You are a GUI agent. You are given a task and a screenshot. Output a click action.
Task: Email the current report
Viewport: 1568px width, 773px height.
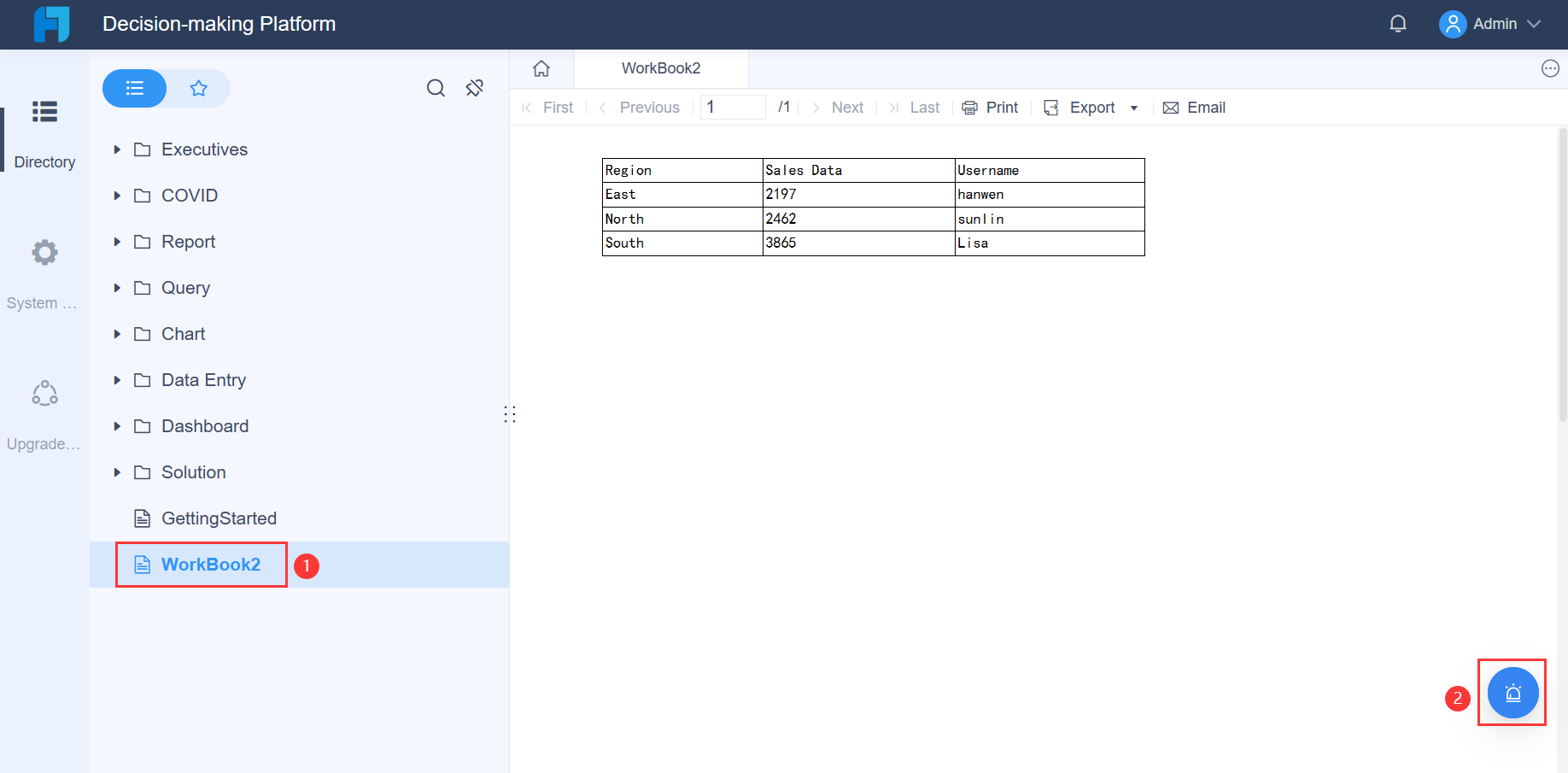pos(1193,107)
